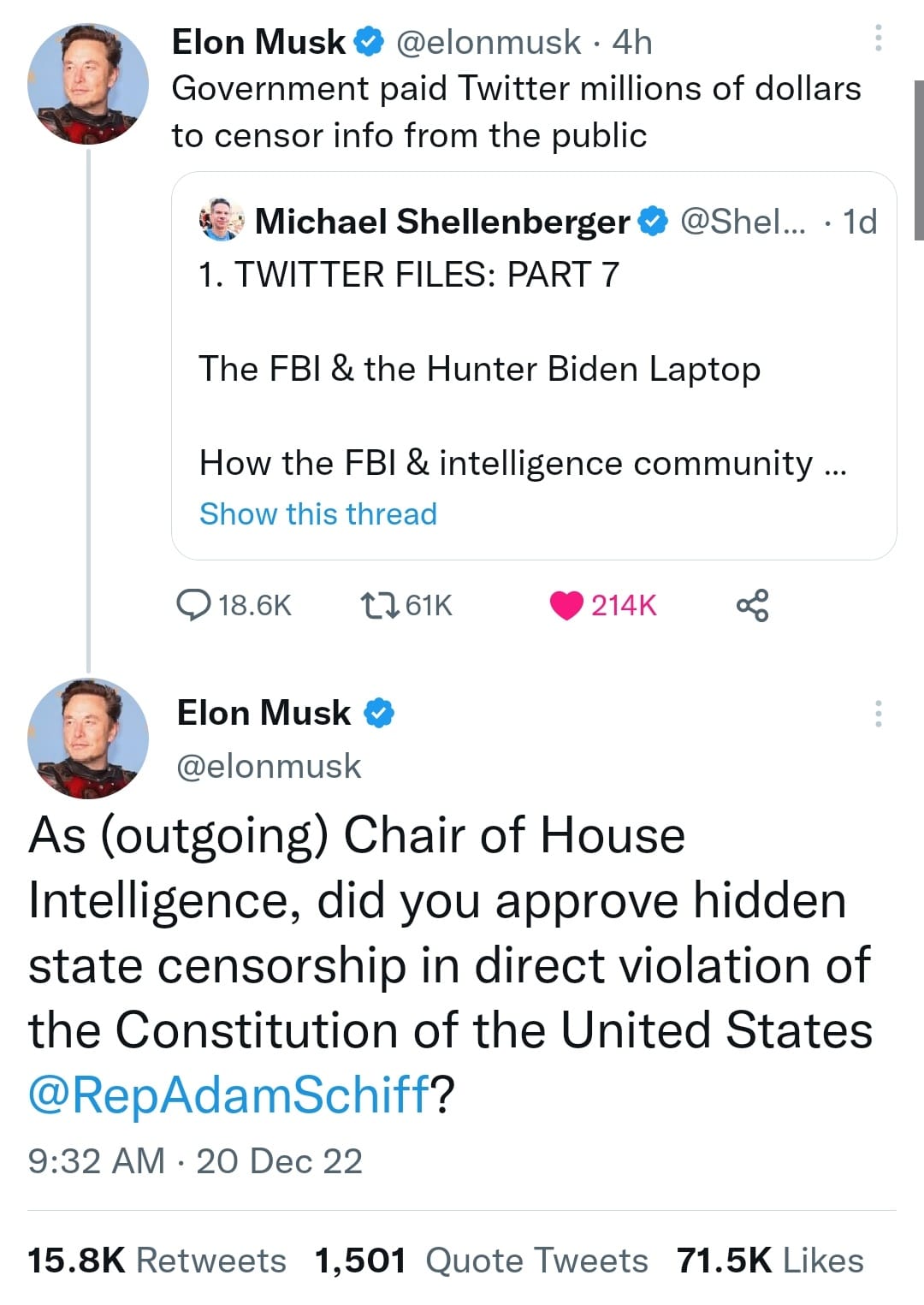Toggle the pink heart like icon
The image size is (924, 1305).
click(566, 605)
